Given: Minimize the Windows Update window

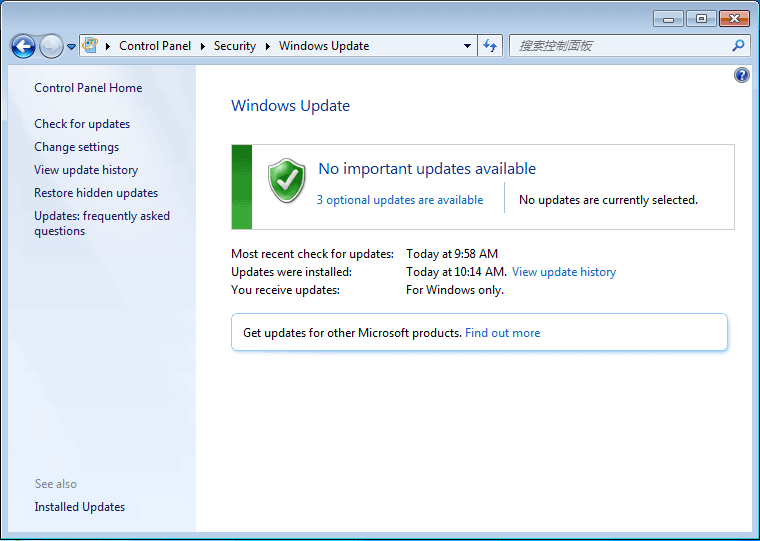Looking at the screenshot, I should [x=668, y=19].
